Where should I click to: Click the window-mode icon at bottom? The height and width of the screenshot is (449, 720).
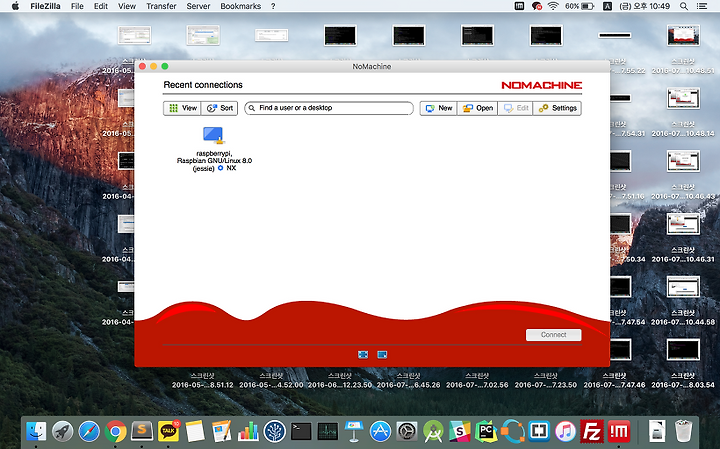click(x=382, y=354)
